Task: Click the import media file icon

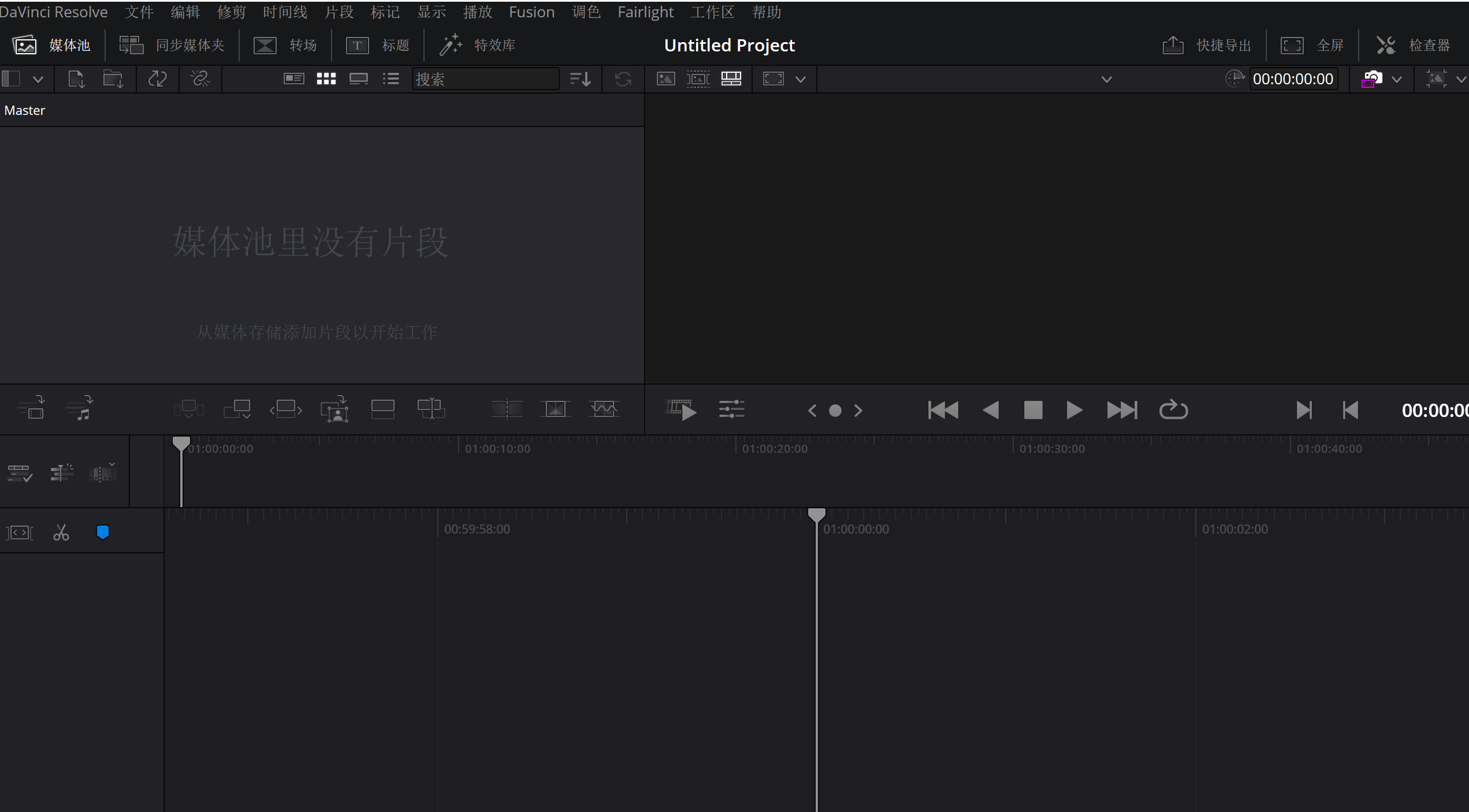Action: pos(76,79)
